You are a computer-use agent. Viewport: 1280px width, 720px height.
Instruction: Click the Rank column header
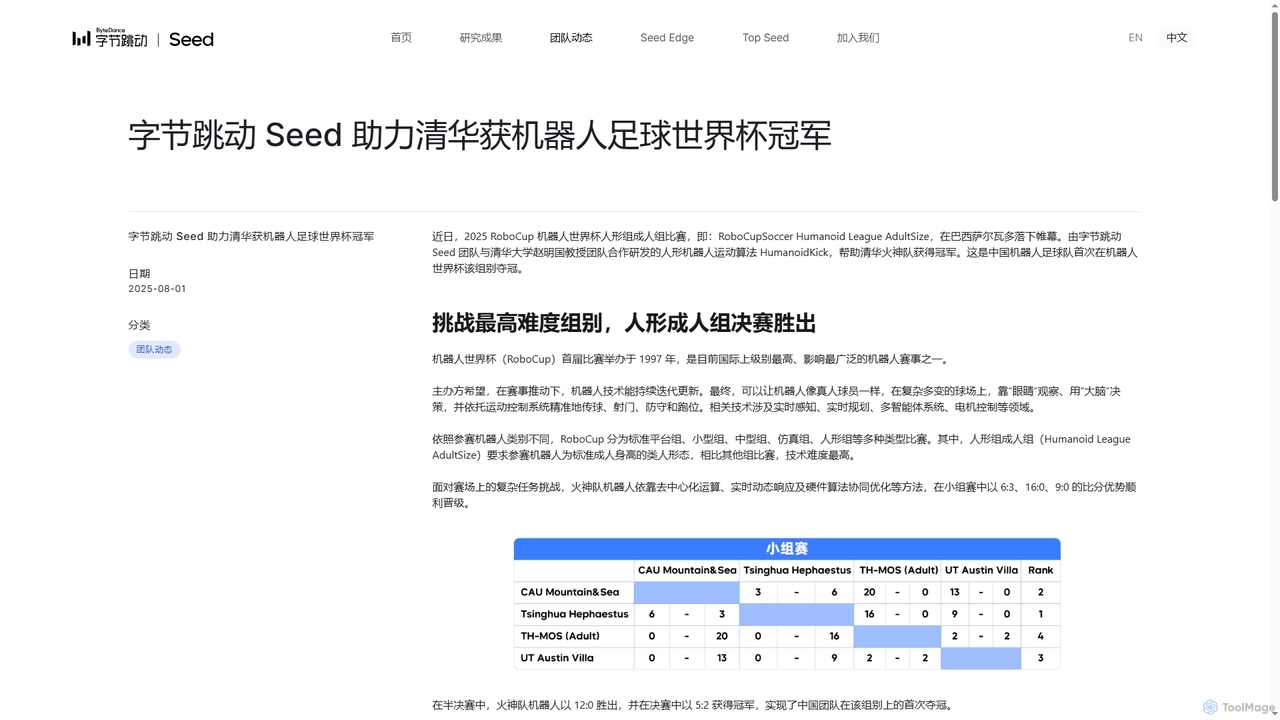click(x=1041, y=570)
